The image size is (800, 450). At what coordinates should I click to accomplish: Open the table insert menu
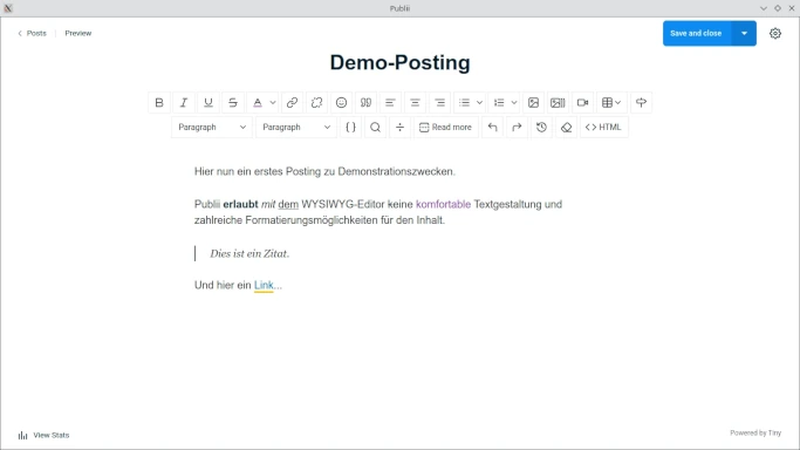click(x=611, y=103)
